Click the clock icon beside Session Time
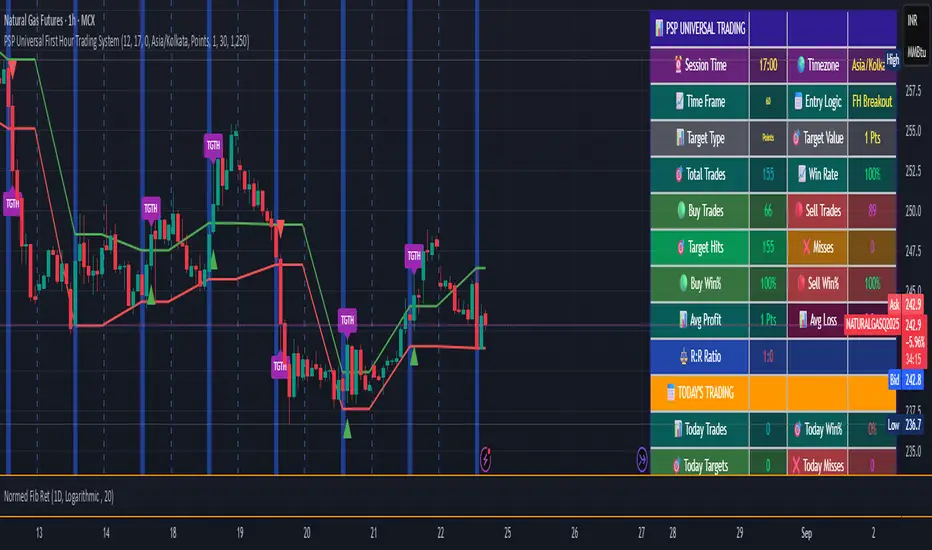 click(678, 65)
